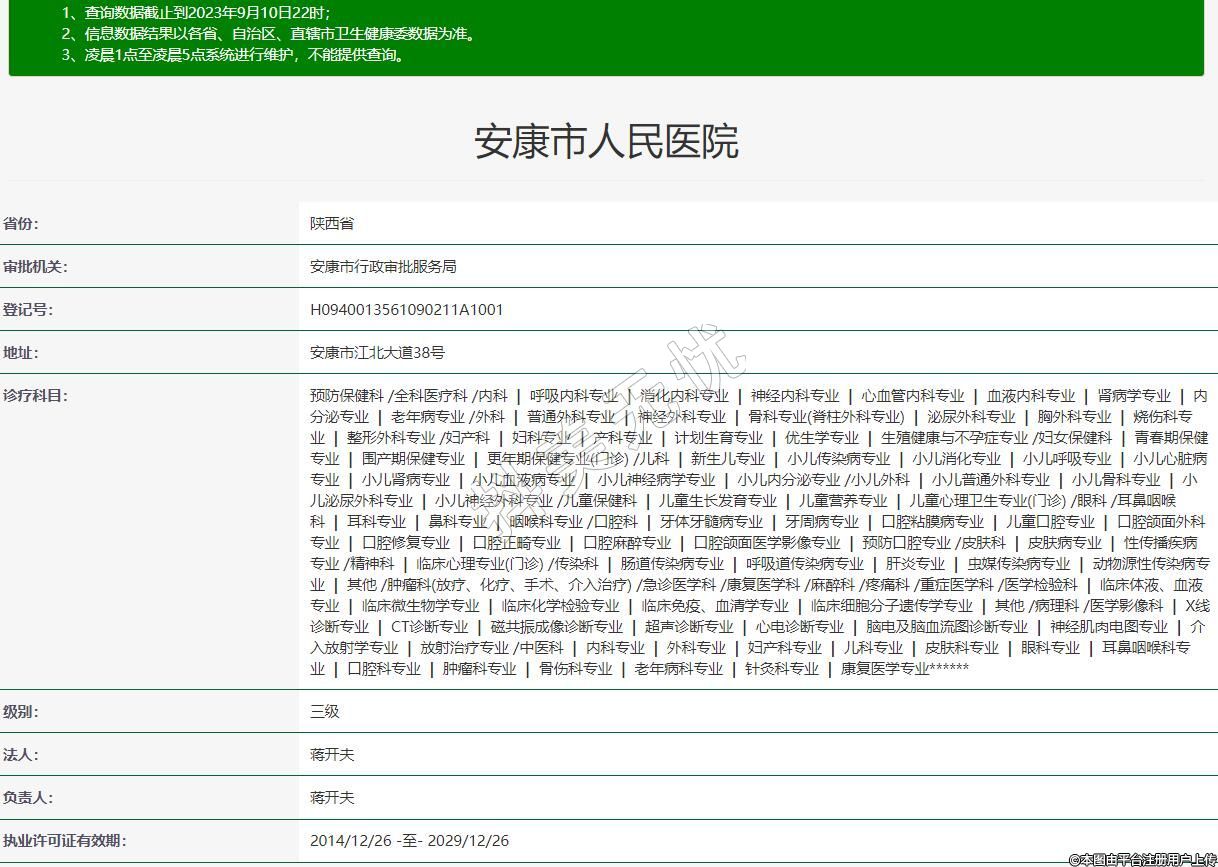Click the 执业许可证有效期 row label
Image resolution: width=1218 pixels, height=867 pixels.
click(x=65, y=841)
